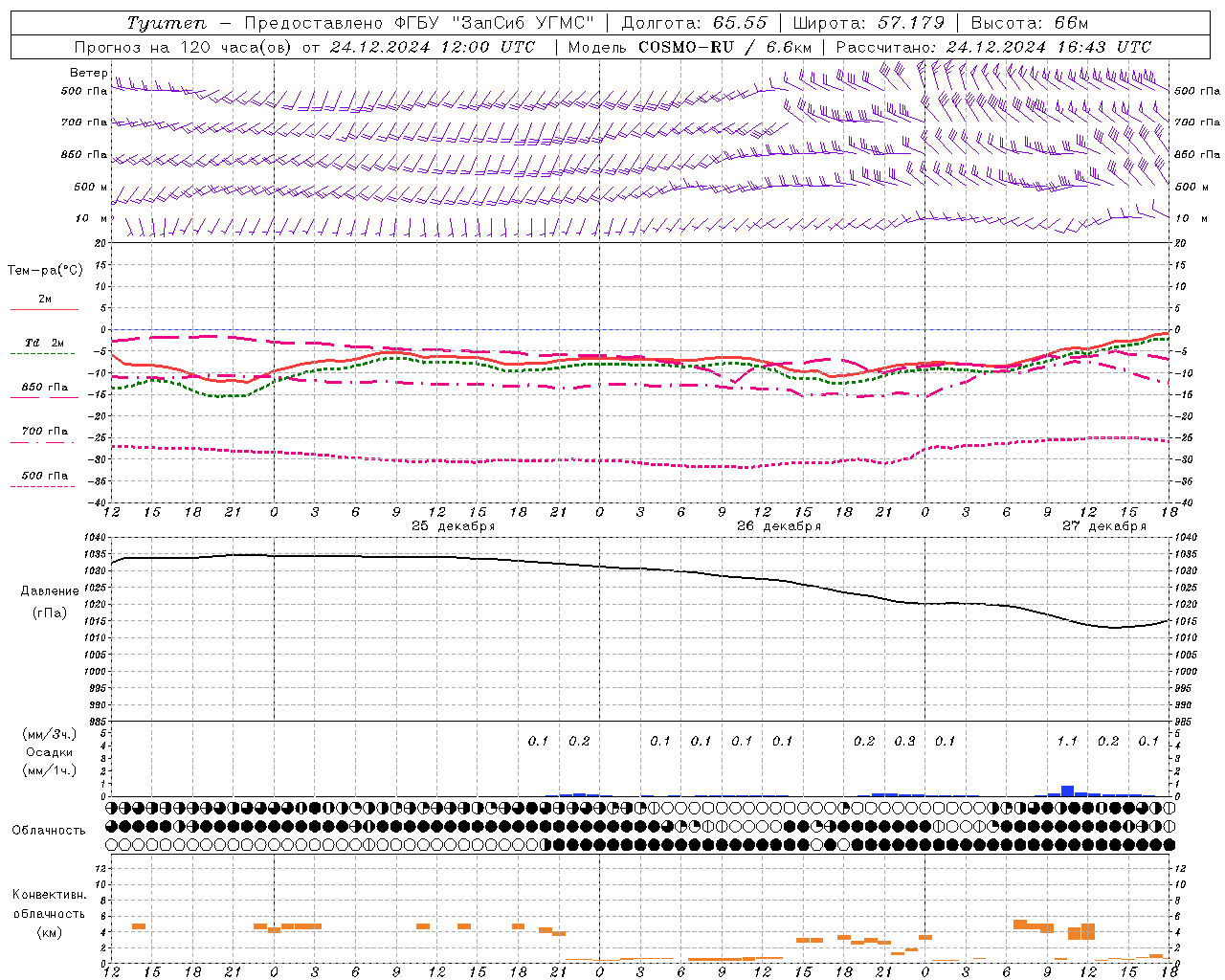
Task: Click the "Ветер" panel label
Action: click(x=88, y=73)
